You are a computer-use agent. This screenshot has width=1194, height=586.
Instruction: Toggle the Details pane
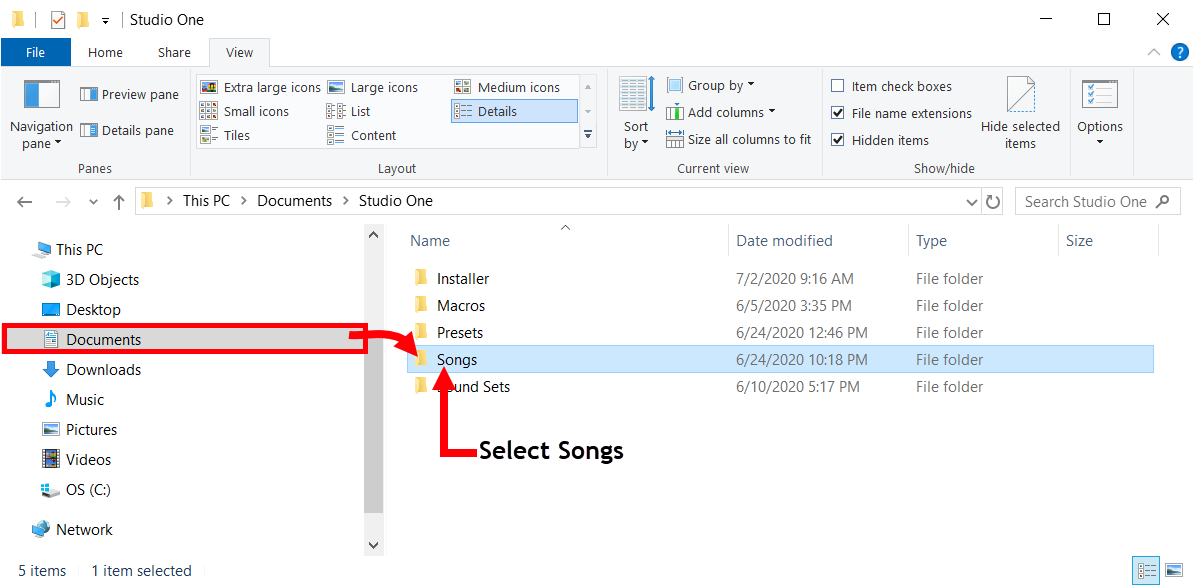[127, 130]
